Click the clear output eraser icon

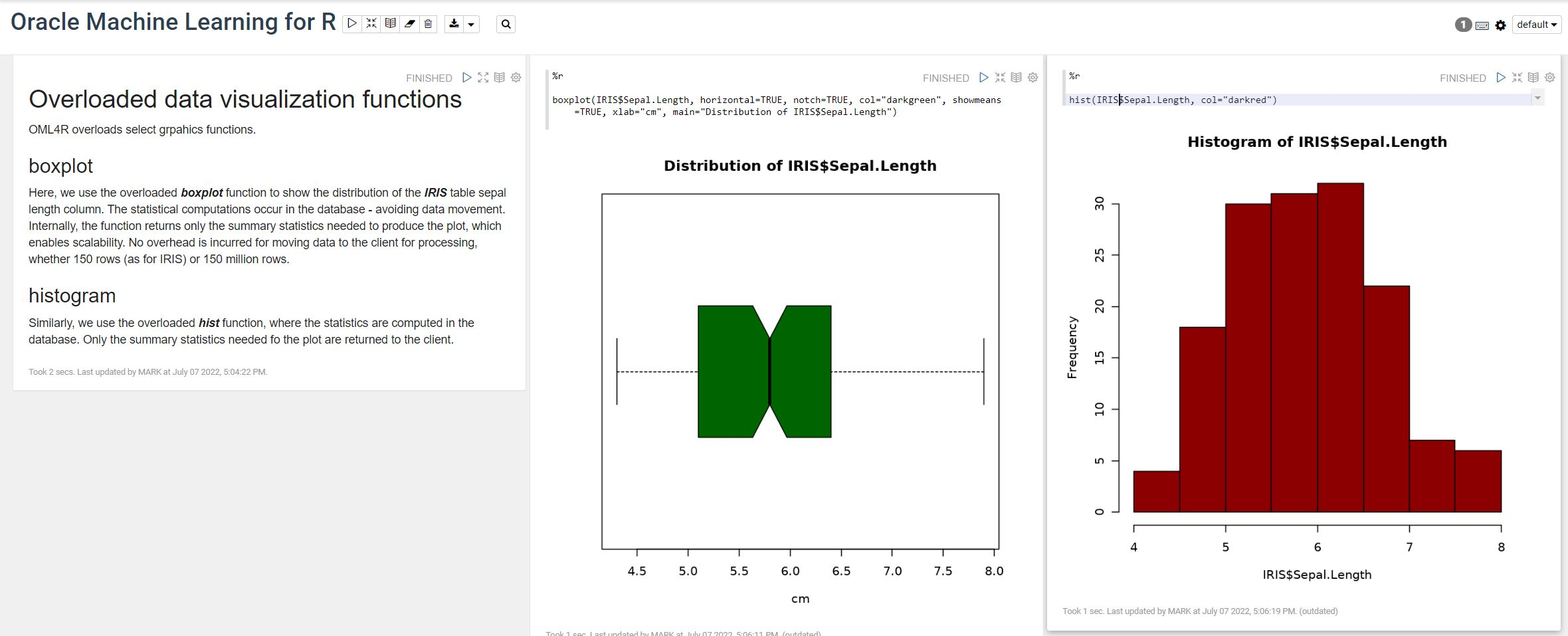click(409, 24)
